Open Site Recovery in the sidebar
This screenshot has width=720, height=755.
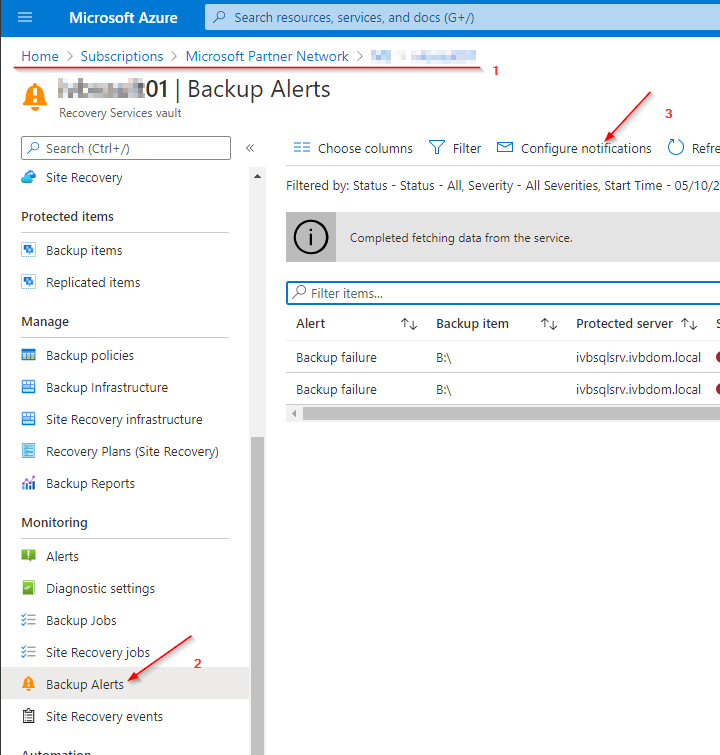click(84, 178)
